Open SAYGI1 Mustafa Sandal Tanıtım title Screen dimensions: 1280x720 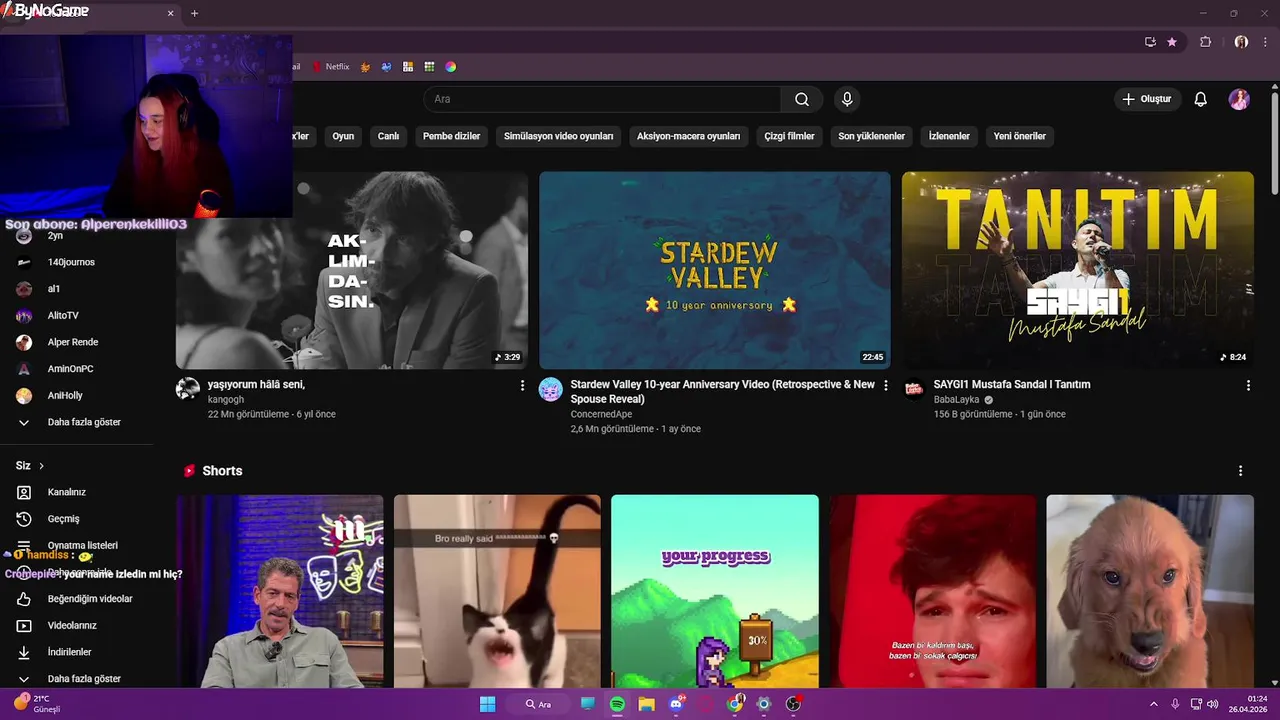[x=1011, y=384]
